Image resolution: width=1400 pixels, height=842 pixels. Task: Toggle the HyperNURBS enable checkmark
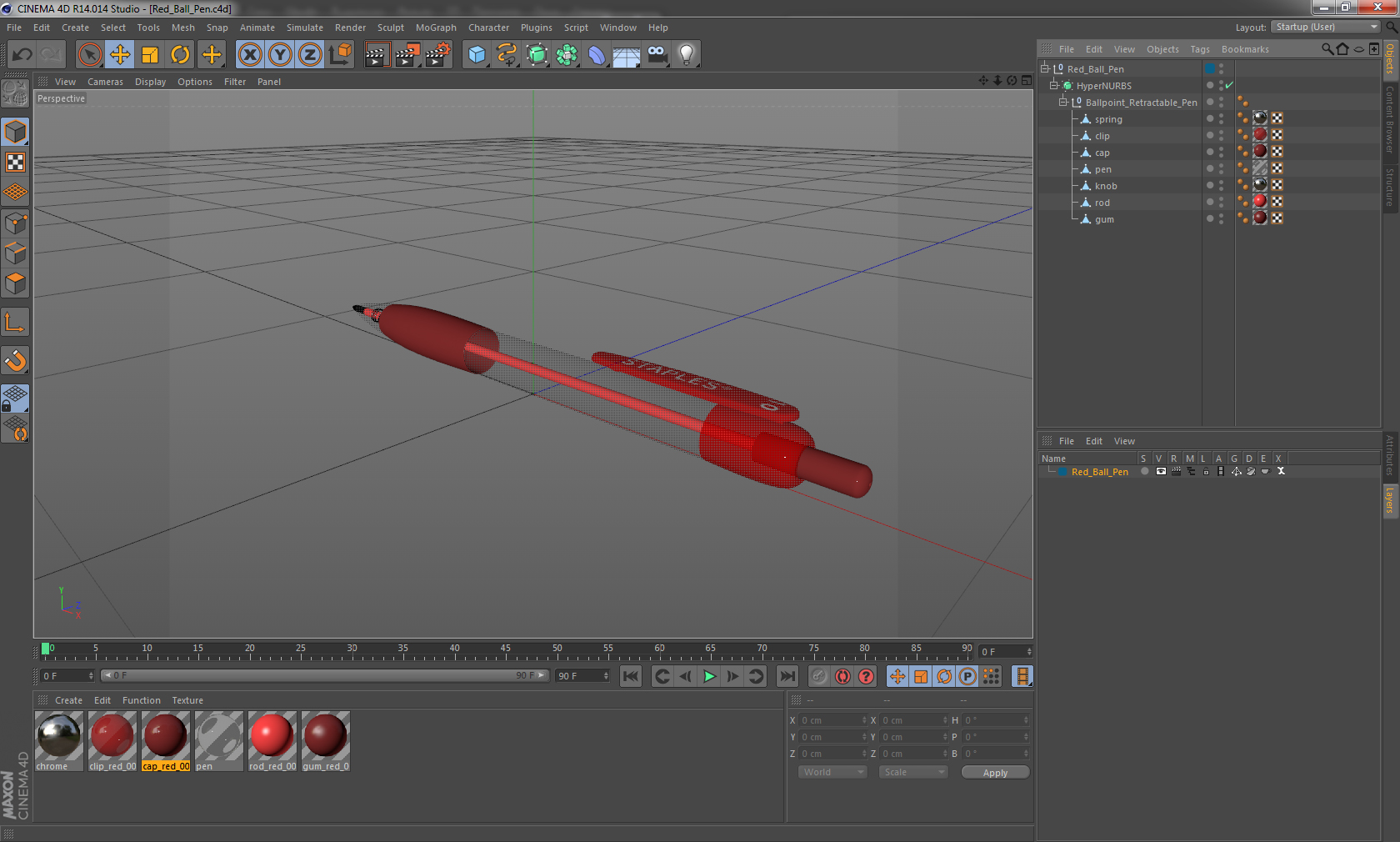click(x=1229, y=85)
